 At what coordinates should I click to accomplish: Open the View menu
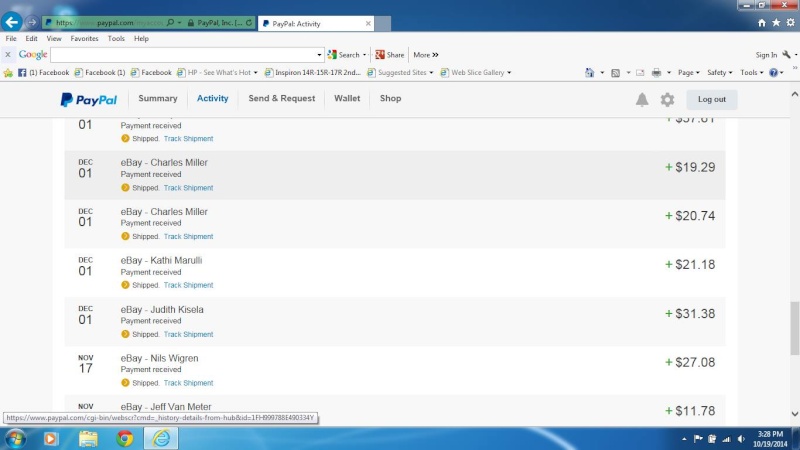tap(54, 38)
